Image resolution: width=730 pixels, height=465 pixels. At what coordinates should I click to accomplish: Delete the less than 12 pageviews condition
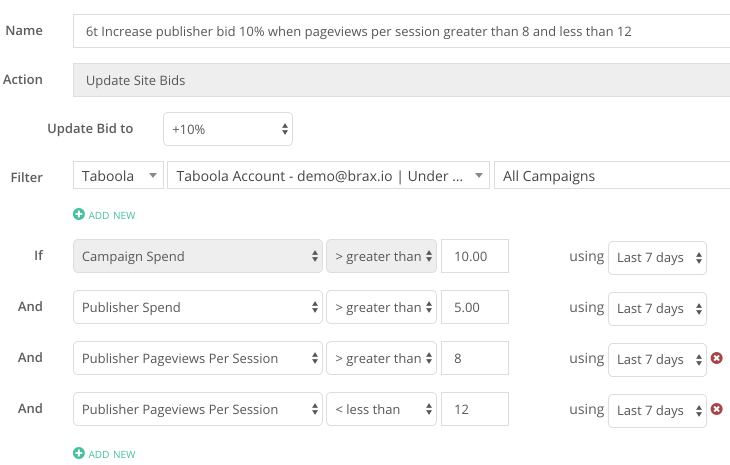pos(716,409)
